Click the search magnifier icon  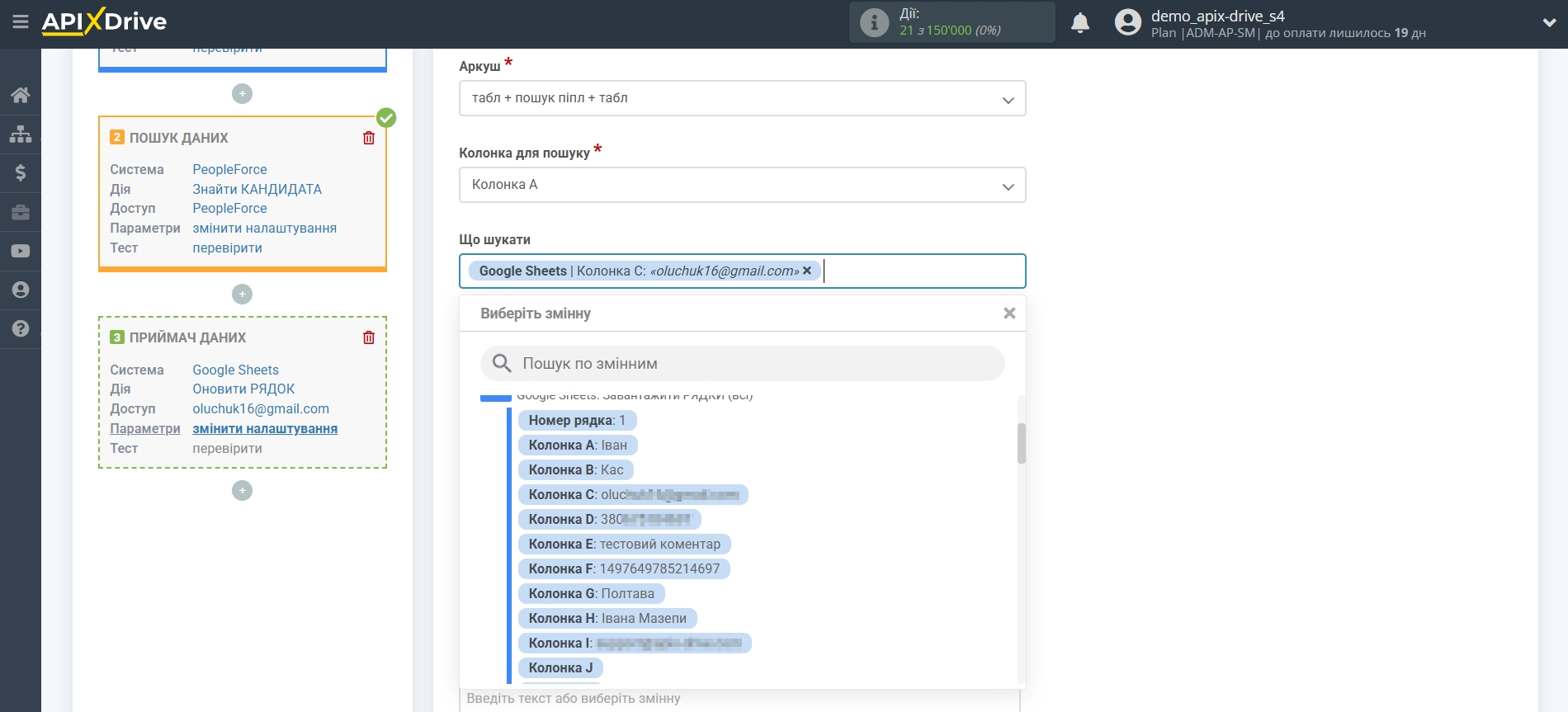tap(502, 363)
